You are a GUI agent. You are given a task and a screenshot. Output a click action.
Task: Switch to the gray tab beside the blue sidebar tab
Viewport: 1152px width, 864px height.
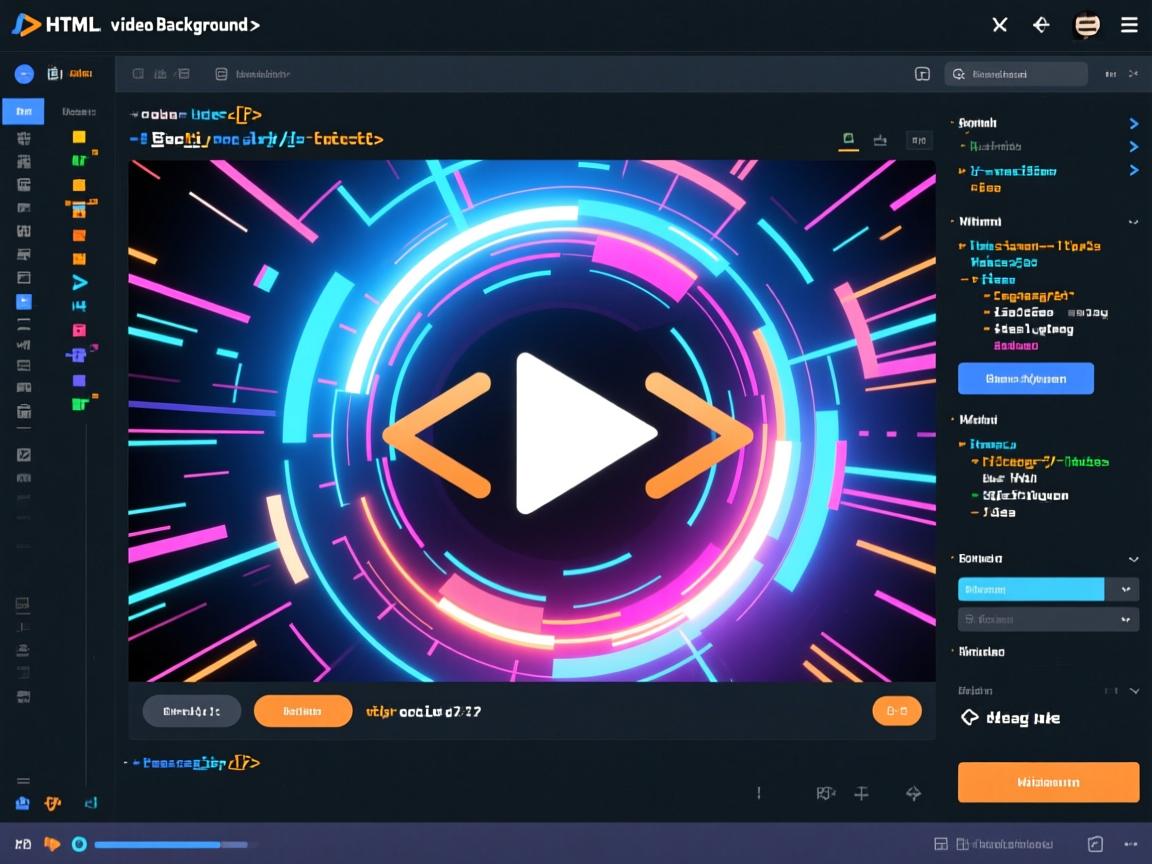point(78,111)
